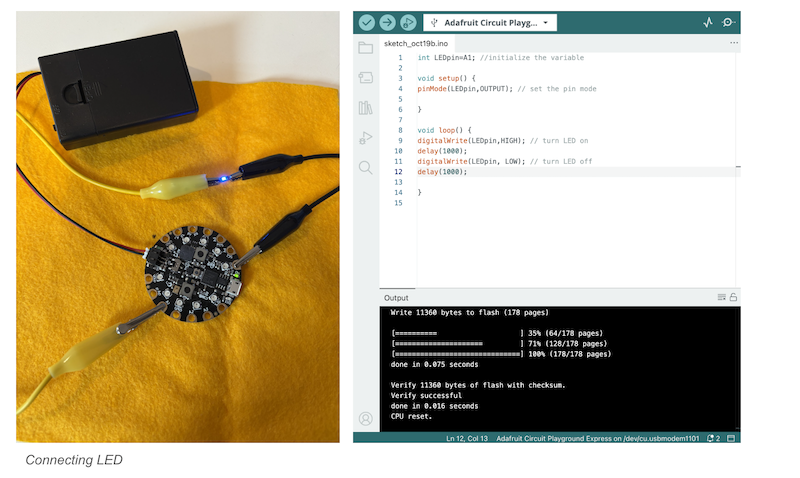Screen dimensions: 800x478
Task: Start debugging with the Debug button
Action: click(408, 22)
